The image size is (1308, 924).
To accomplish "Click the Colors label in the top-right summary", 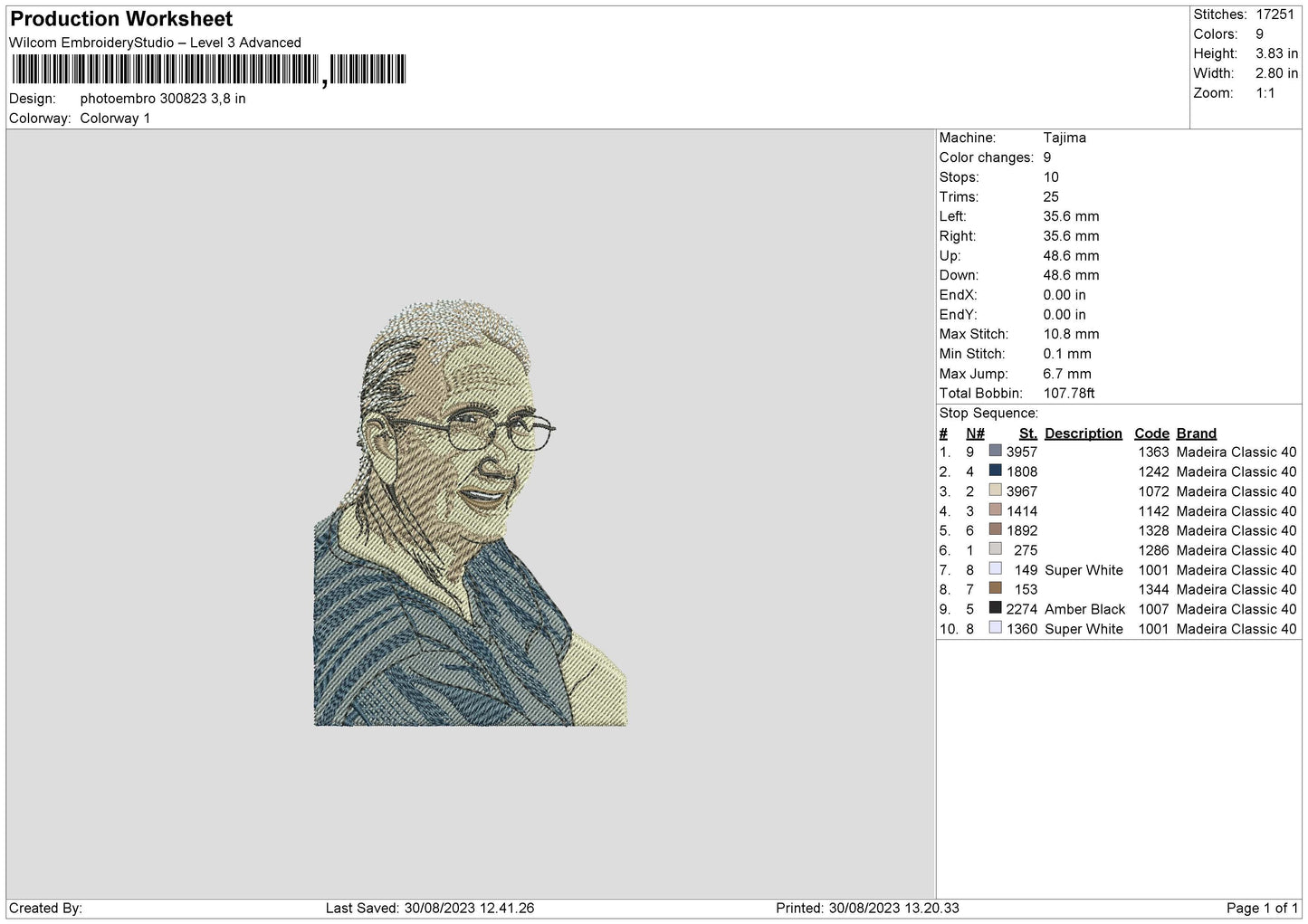I will (x=1216, y=34).
